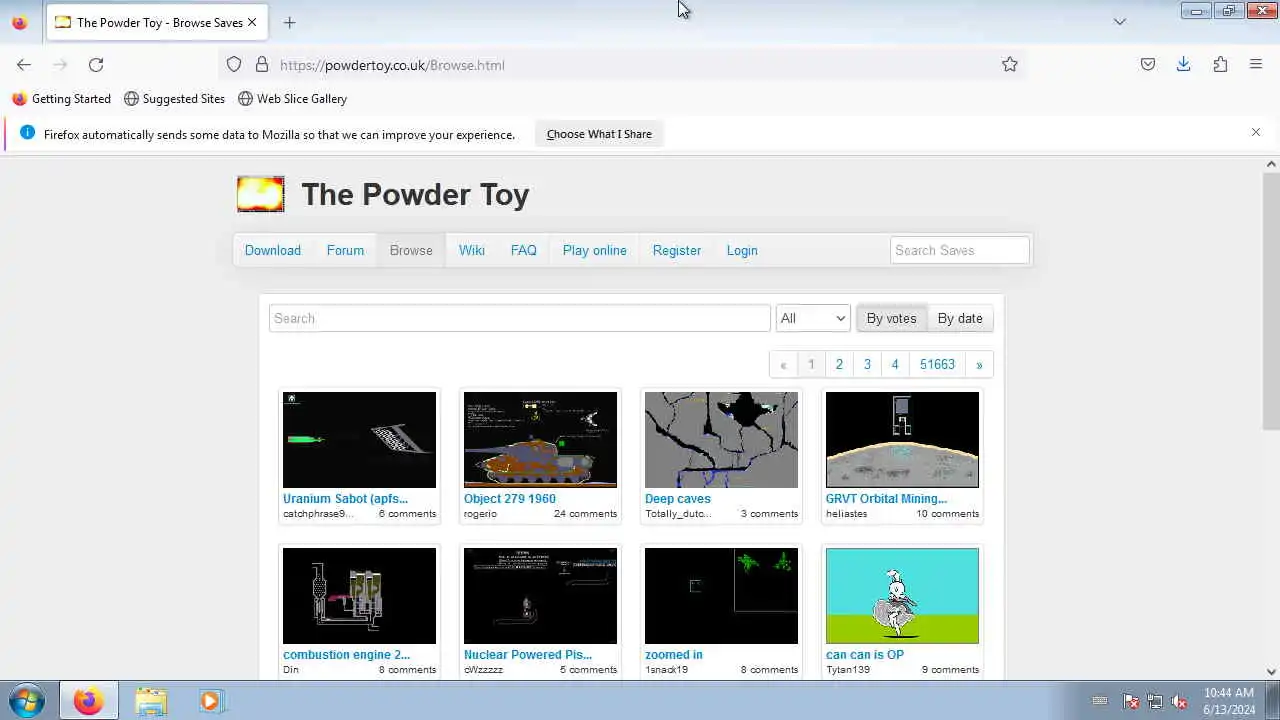Go to pagination page 2
Viewport: 1280px width, 720px height.
(839, 364)
